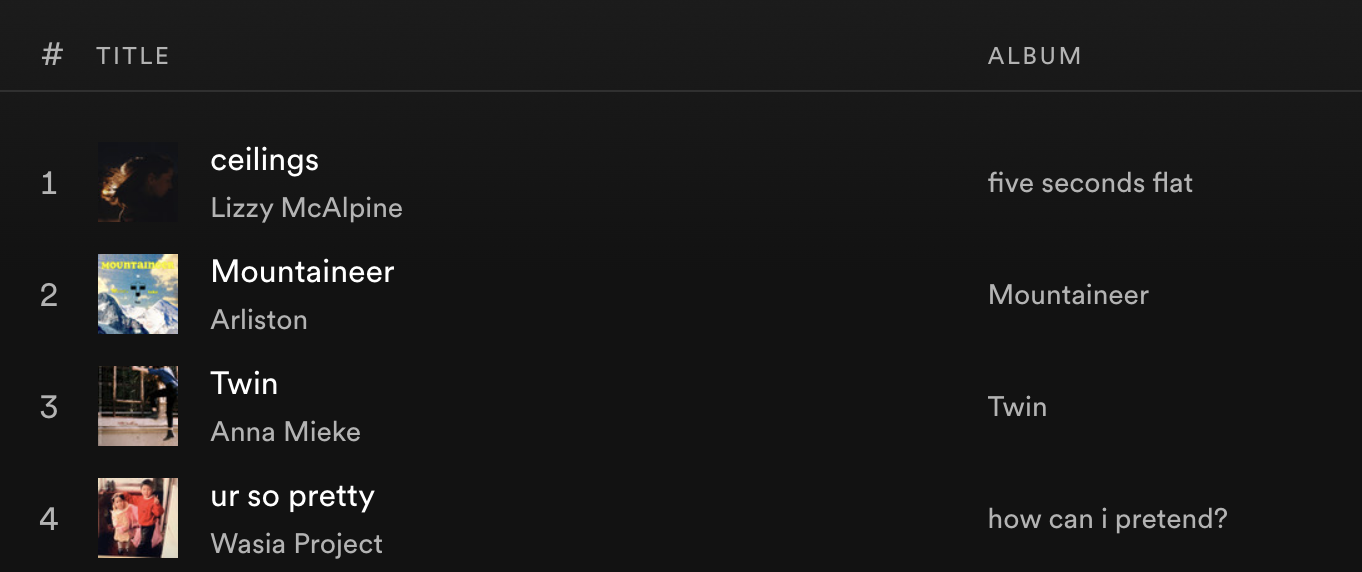1362x572 pixels.
Task: Open the ceilings album cover thumbnail
Action: click(138, 182)
